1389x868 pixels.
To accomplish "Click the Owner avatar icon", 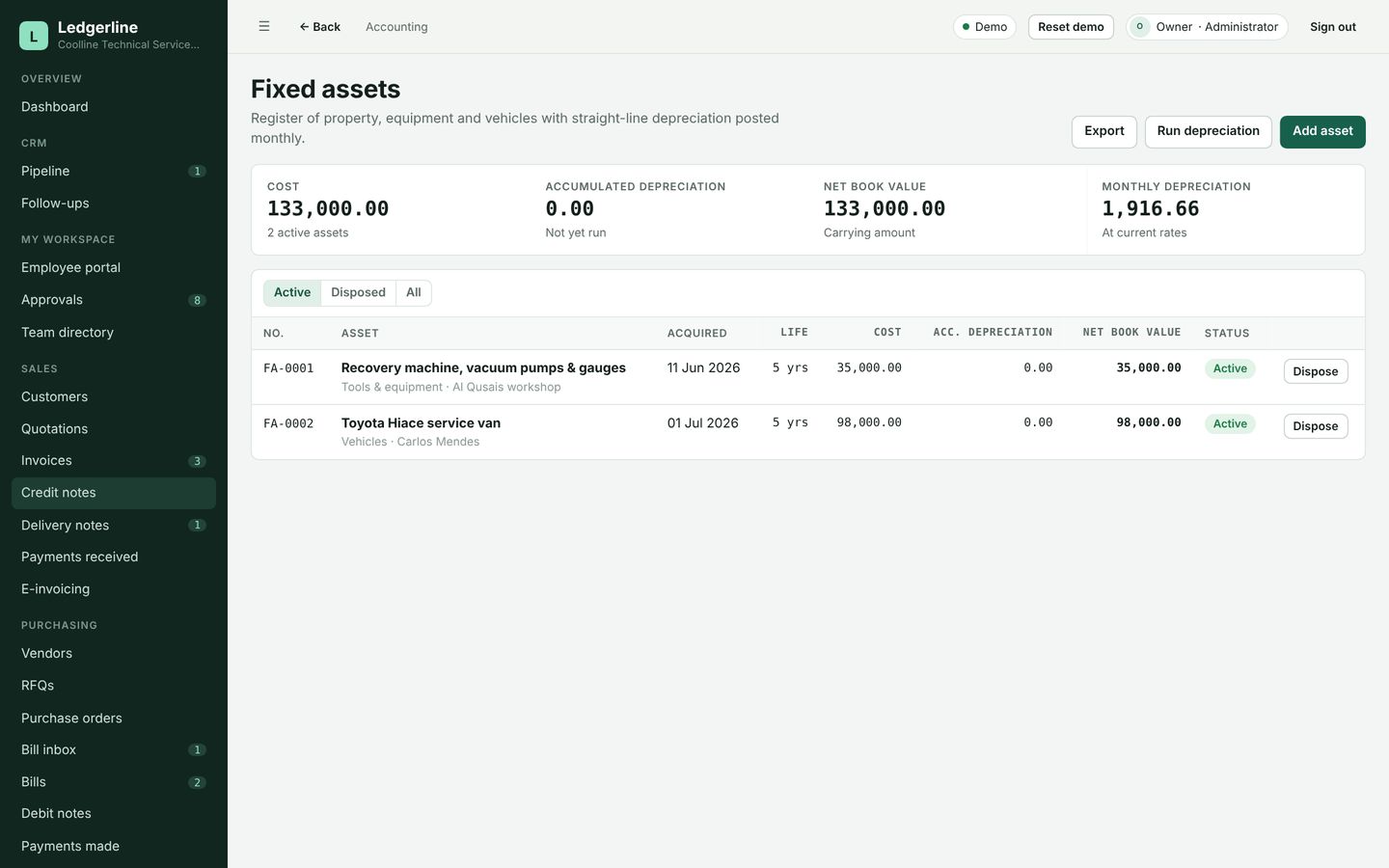I will click(x=1140, y=27).
